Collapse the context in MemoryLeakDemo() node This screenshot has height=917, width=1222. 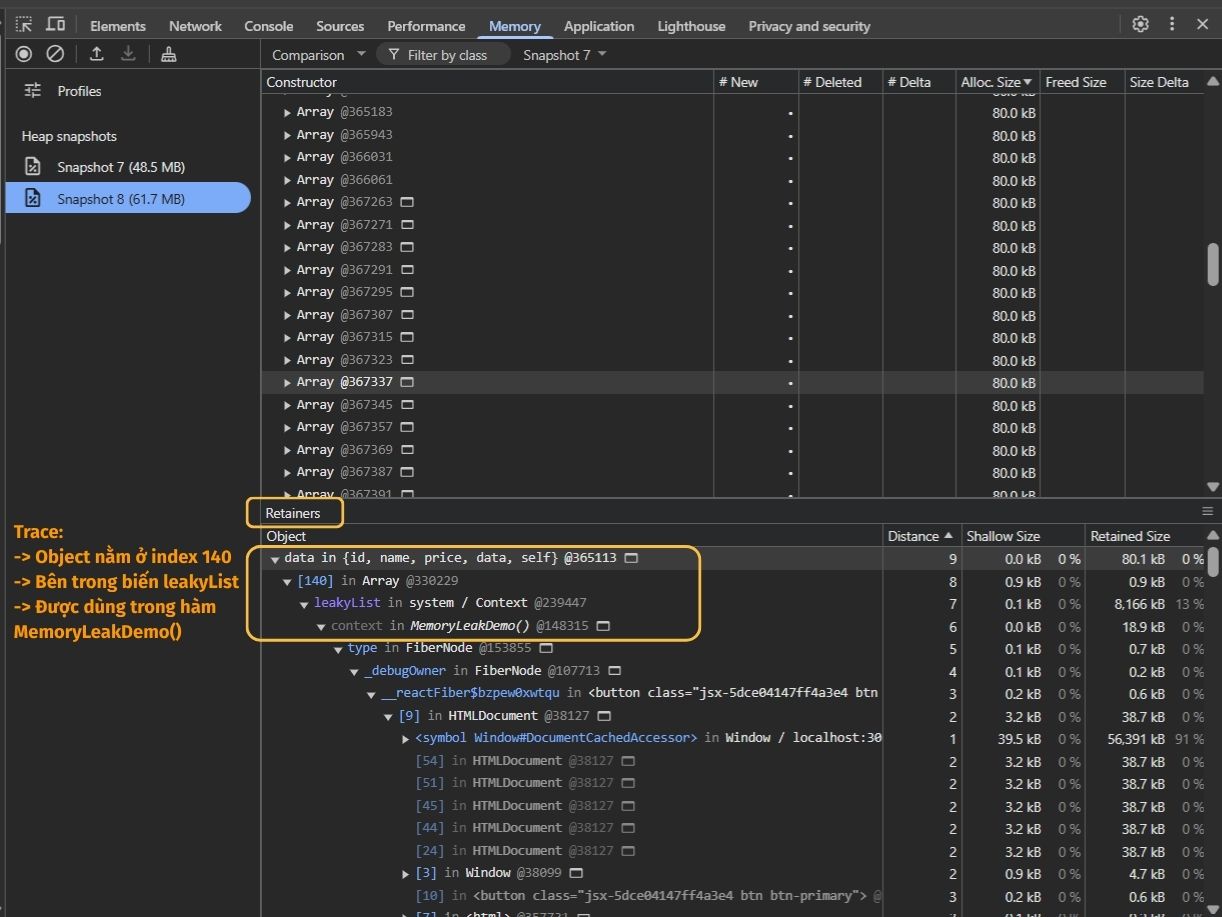tap(322, 626)
